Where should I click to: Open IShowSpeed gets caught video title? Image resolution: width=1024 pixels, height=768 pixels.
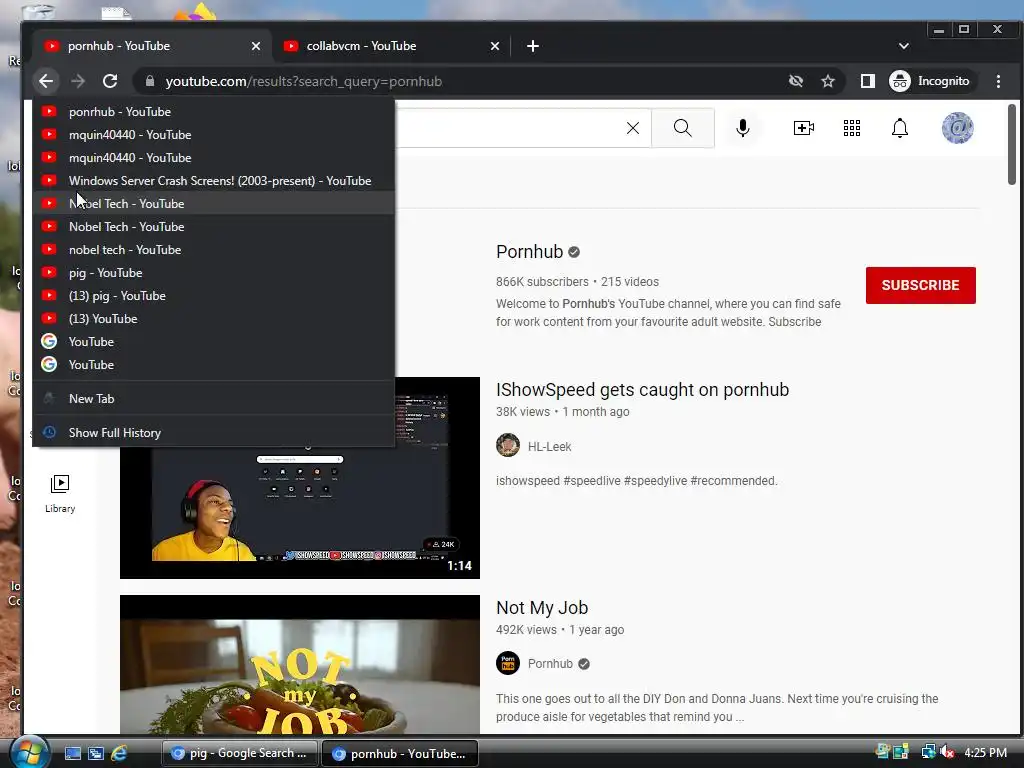tap(642, 390)
